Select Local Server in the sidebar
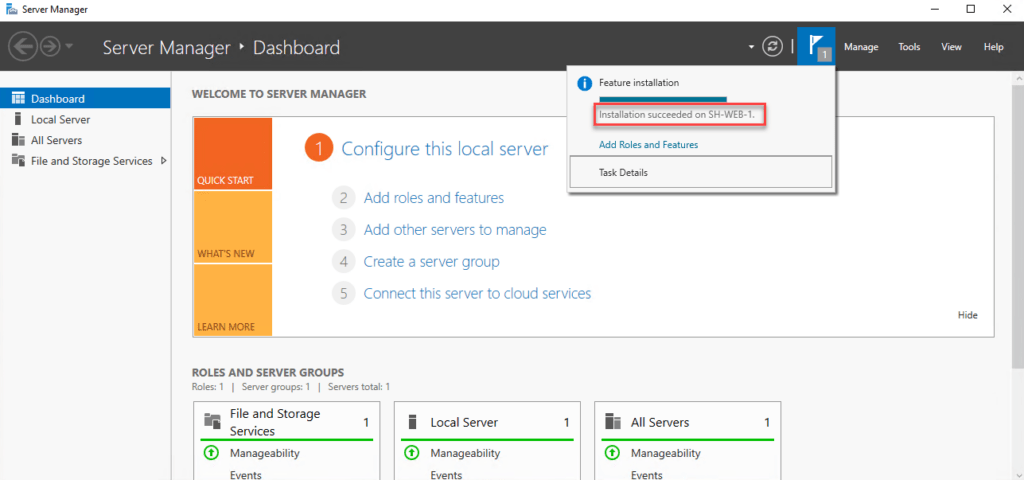This screenshot has height=480, width=1024. coord(85,120)
